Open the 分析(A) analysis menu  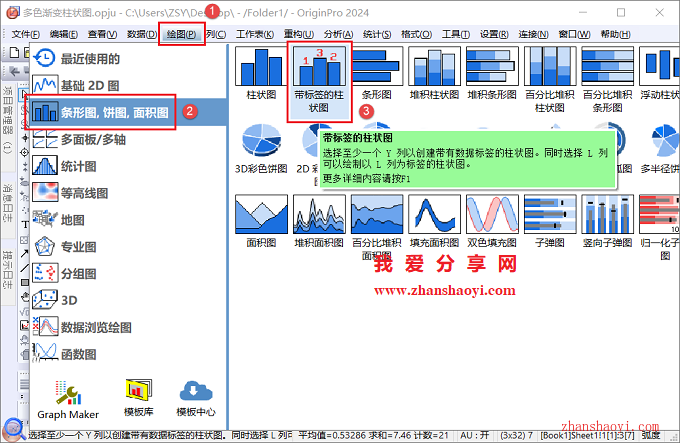pos(338,34)
